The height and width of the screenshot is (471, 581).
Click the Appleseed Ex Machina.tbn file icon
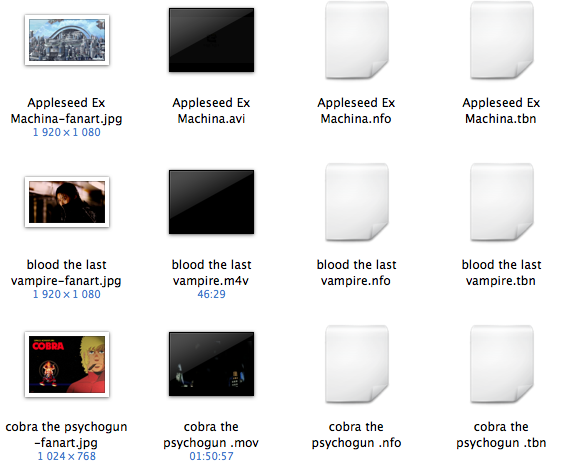[x=501, y=40]
